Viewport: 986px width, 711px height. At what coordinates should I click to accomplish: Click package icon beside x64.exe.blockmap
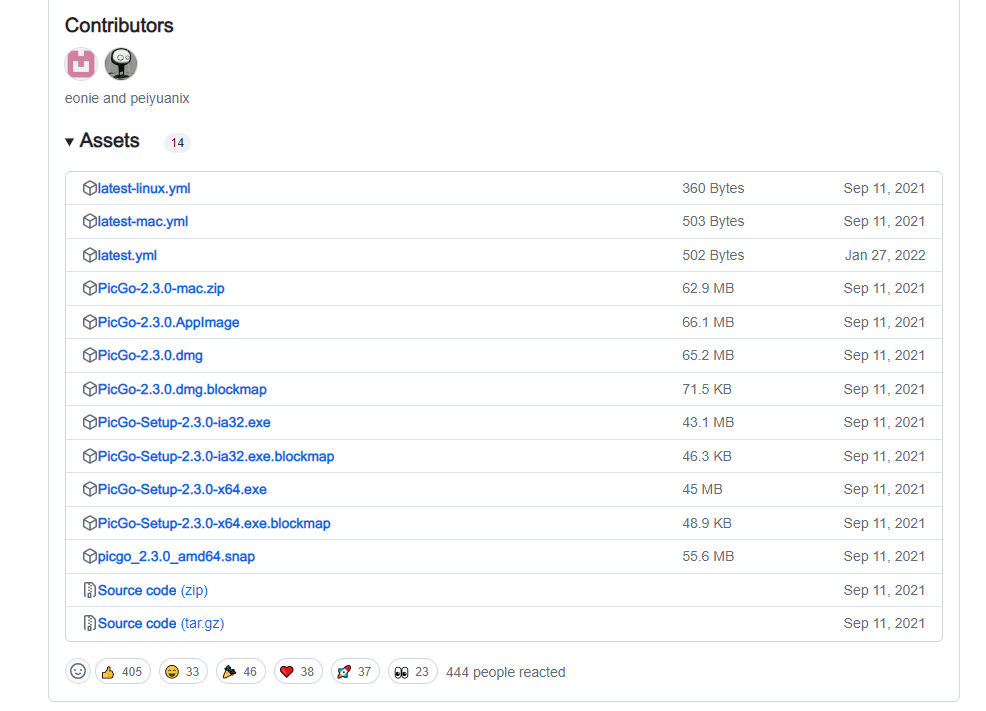click(89, 523)
